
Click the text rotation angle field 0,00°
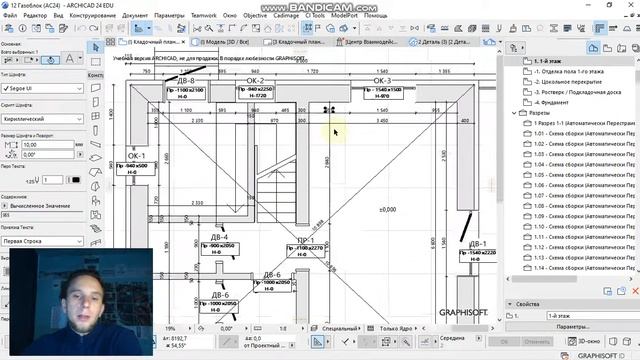[x=47, y=155]
